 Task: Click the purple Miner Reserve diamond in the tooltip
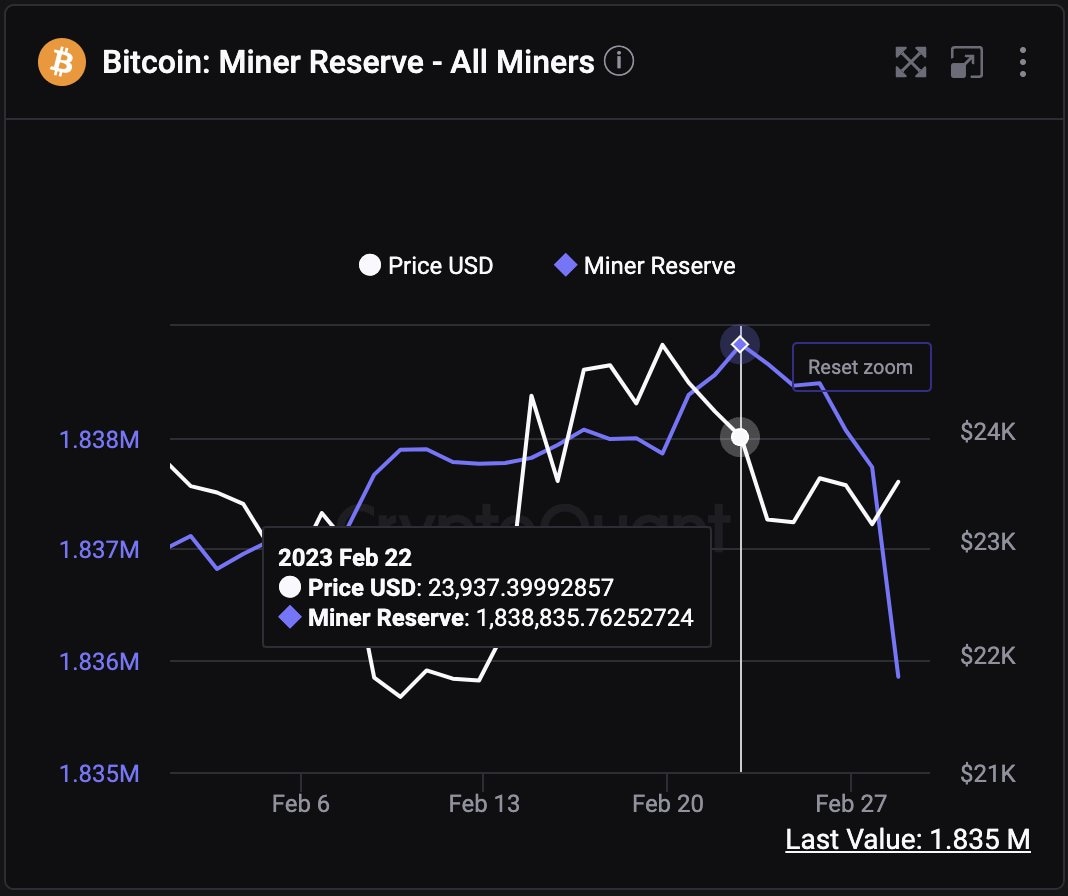coord(289,619)
